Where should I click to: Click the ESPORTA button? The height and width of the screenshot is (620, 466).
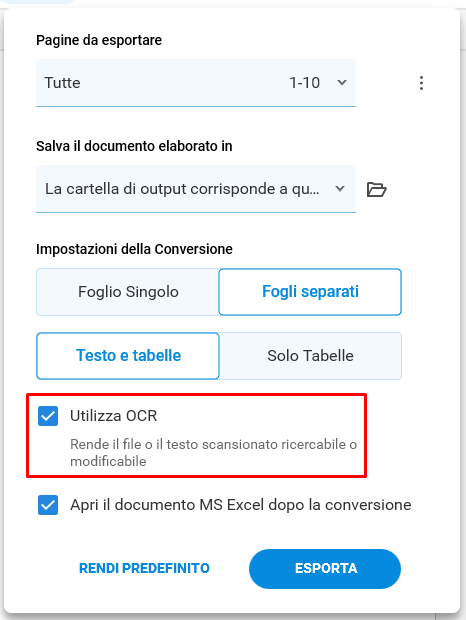pyautogui.click(x=325, y=569)
